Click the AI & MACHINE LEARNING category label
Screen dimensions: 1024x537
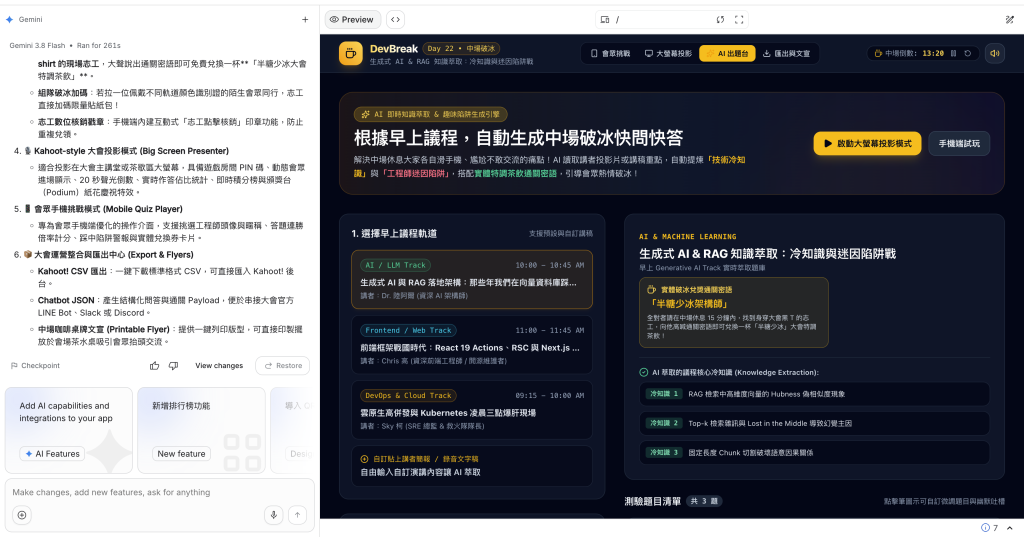pyautogui.click(x=687, y=236)
